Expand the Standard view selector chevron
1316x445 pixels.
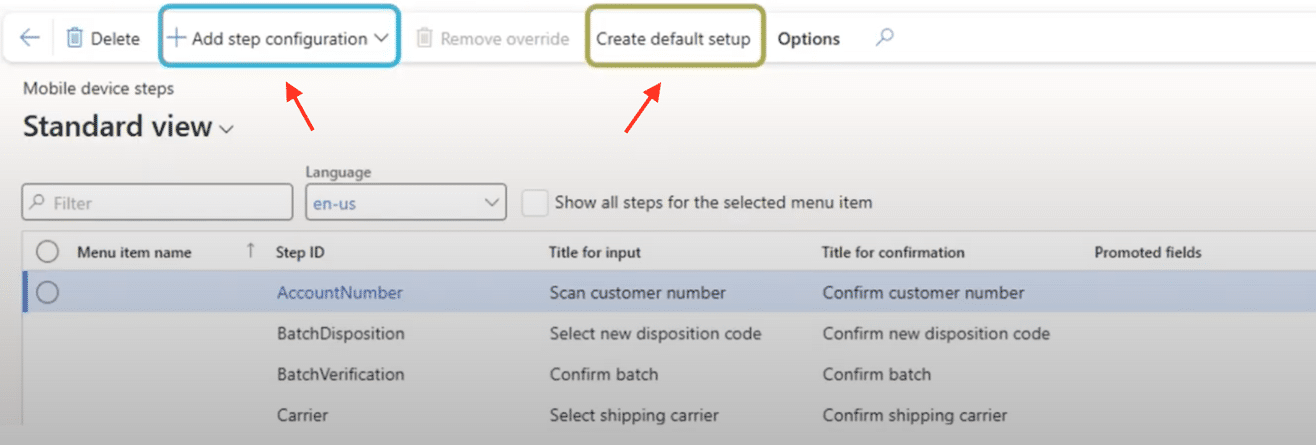227,129
